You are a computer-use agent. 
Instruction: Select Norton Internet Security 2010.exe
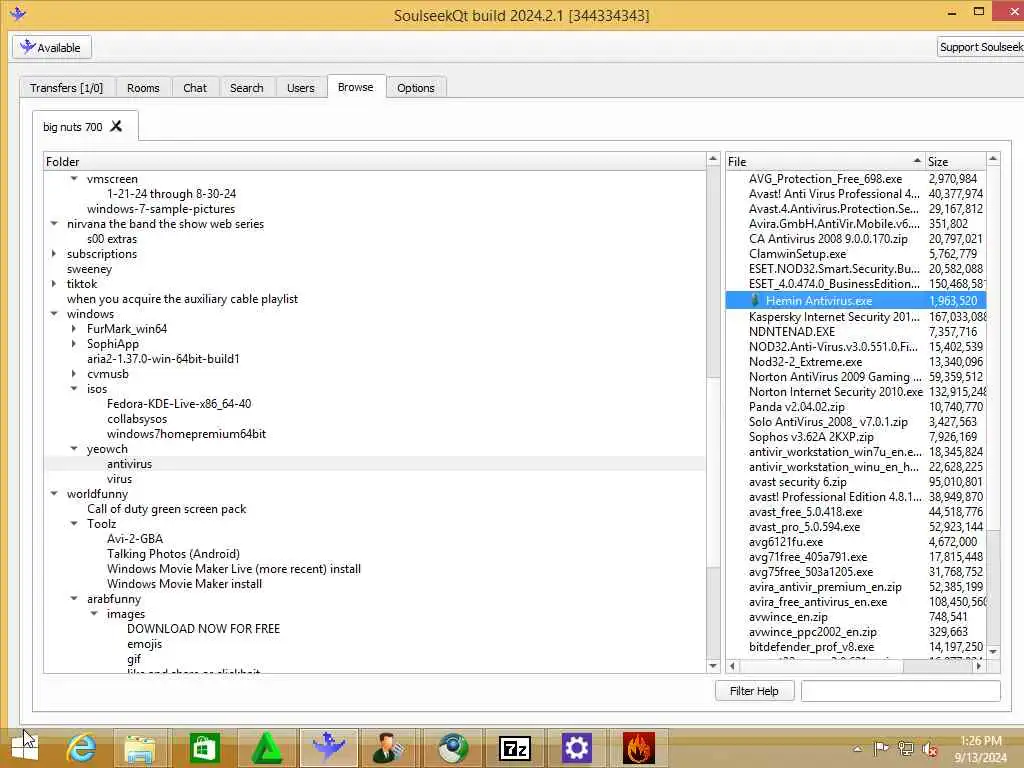(x=836, y=392)
